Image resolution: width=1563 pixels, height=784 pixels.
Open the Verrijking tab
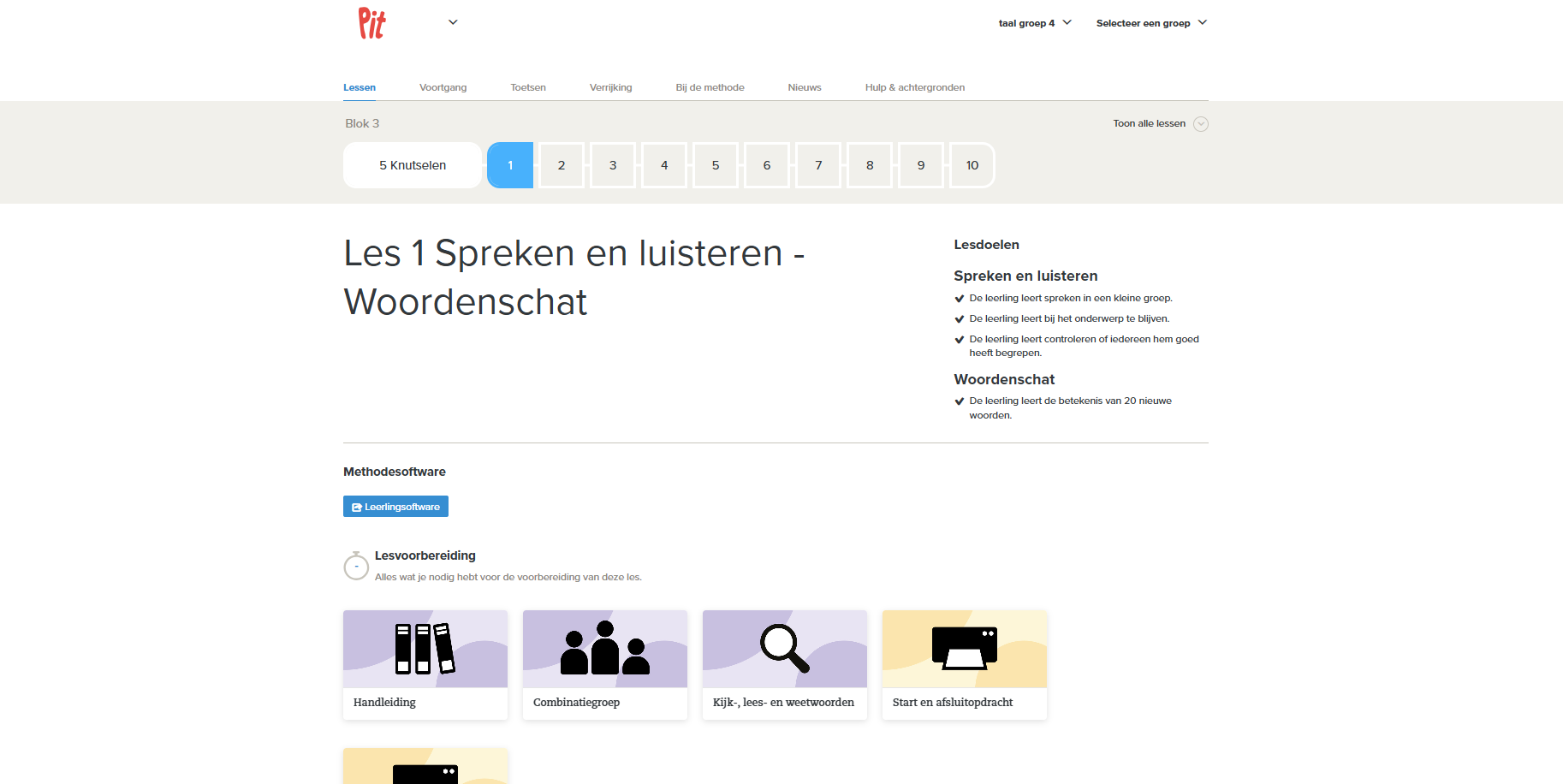[611, 87]
